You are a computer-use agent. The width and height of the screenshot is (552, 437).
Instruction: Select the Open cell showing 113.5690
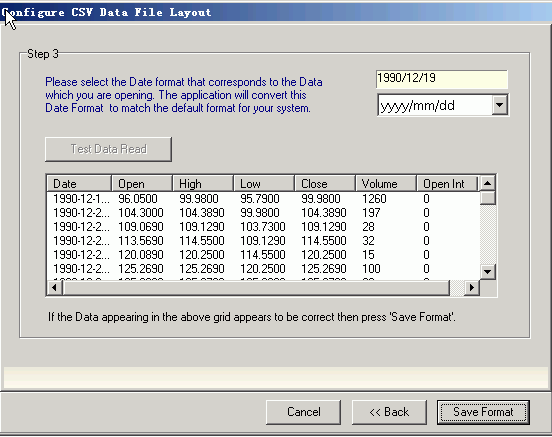point(141,241)
